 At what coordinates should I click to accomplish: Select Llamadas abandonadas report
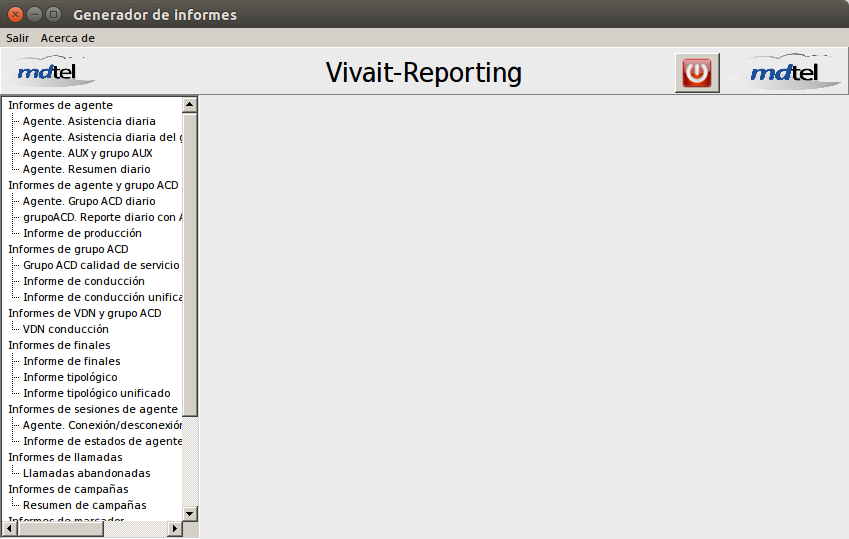click(x=87, y=473)
